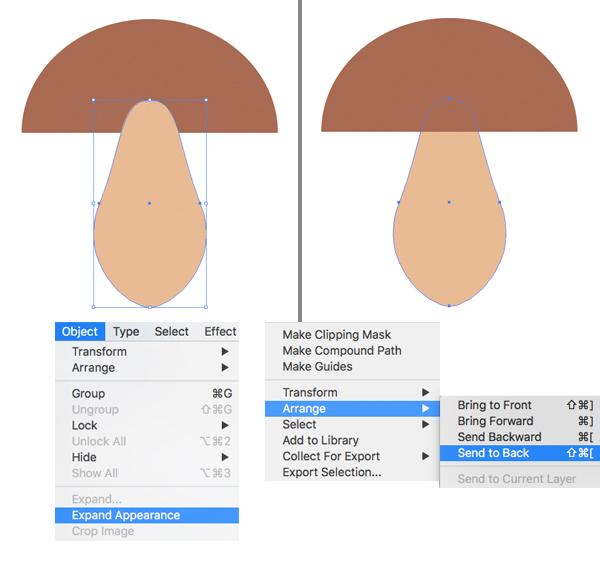The width and height of the screenshot is (600, 564).
Task: Click Export Selection option
Action: 331,472
